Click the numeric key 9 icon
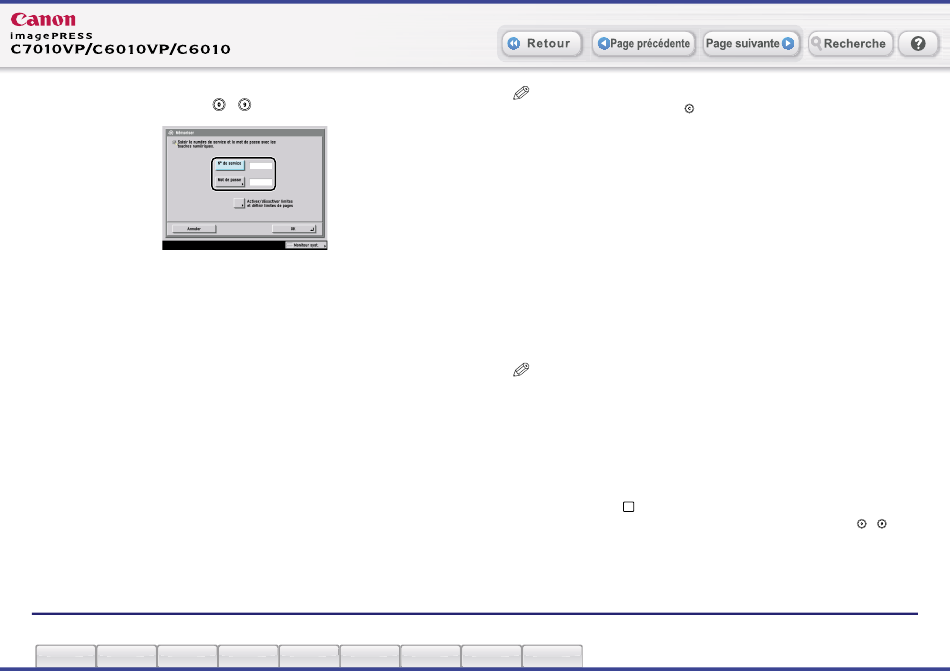Screen dimensions: 950x671 pos(244,105)
